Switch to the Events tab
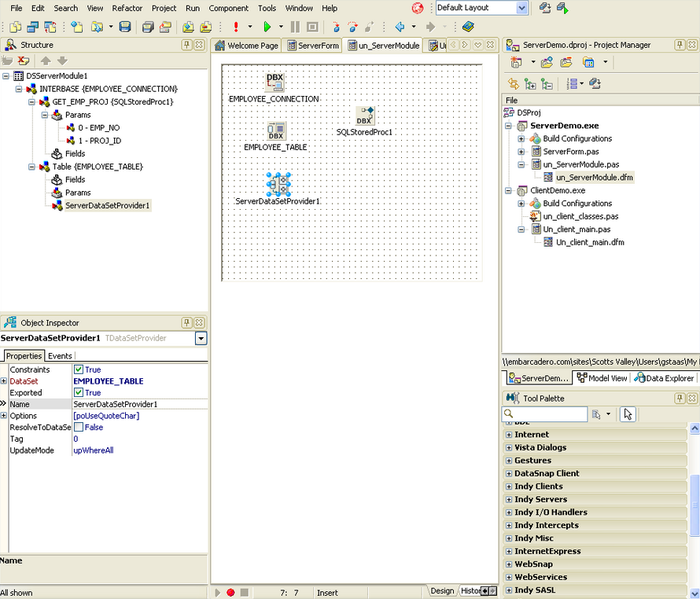Screen dimensions: 700x599 60,356
